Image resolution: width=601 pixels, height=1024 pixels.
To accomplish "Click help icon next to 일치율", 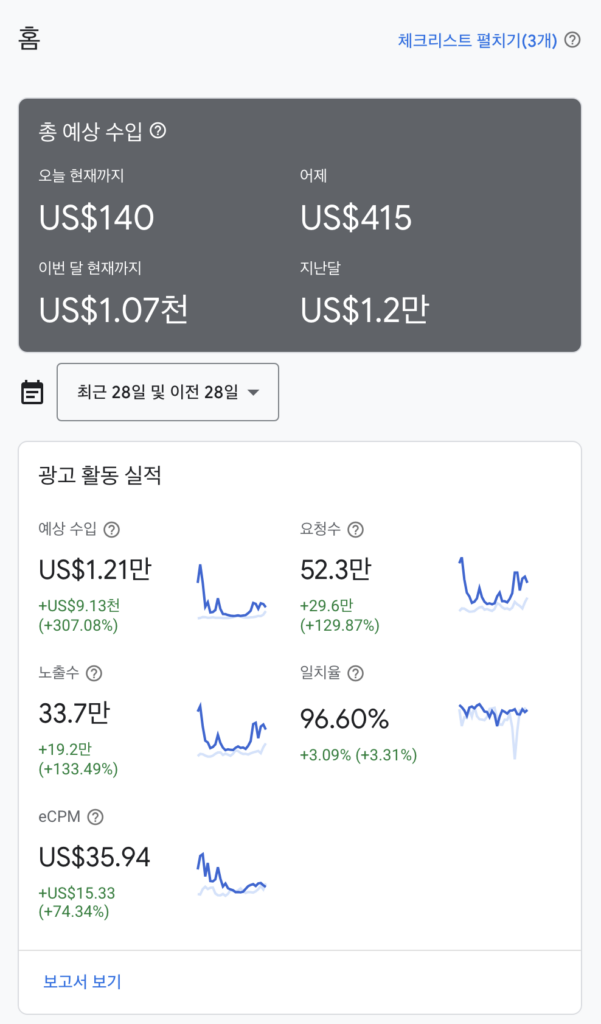I will point(355,674).
